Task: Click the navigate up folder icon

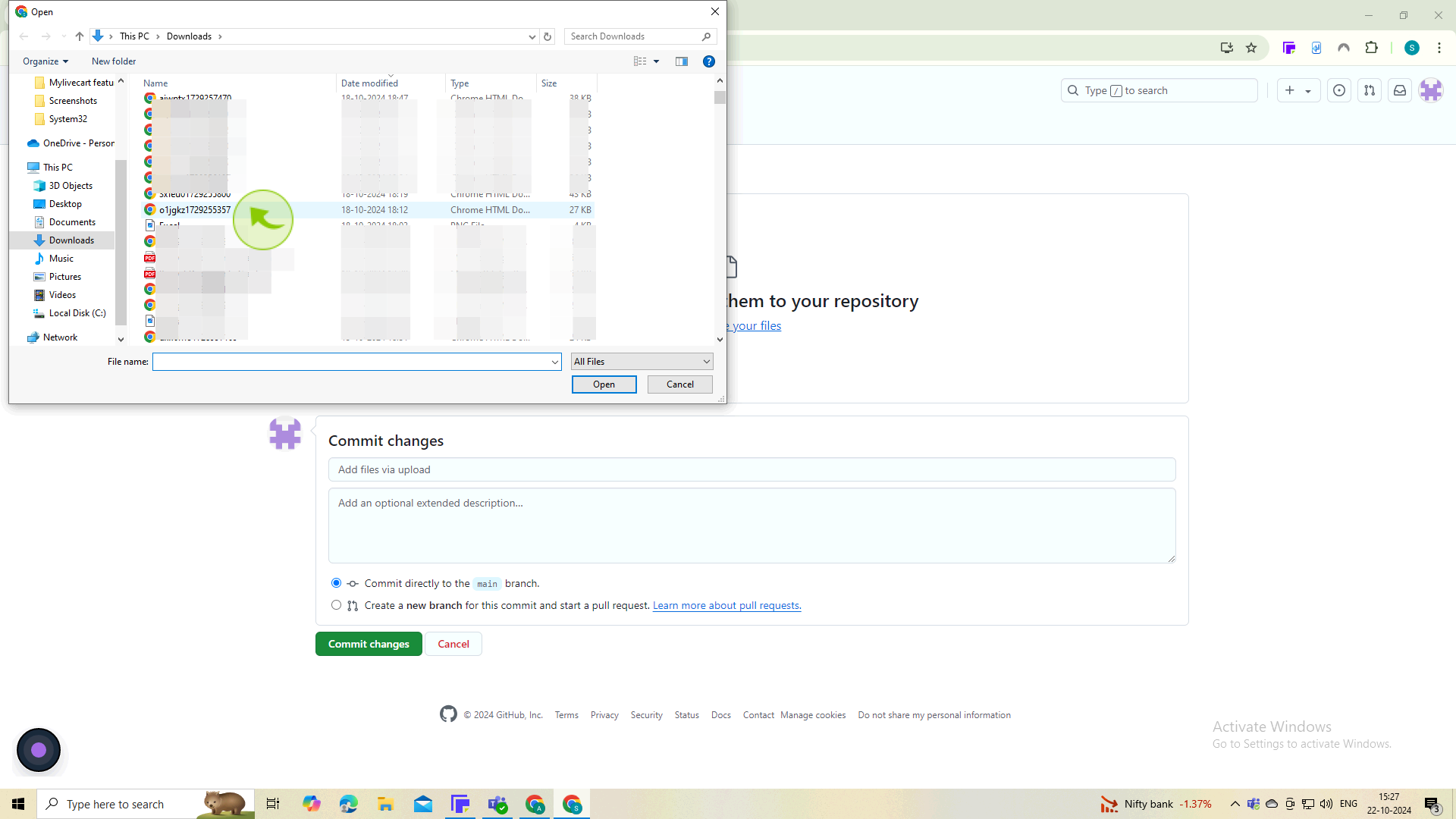Action: [80, 36]
